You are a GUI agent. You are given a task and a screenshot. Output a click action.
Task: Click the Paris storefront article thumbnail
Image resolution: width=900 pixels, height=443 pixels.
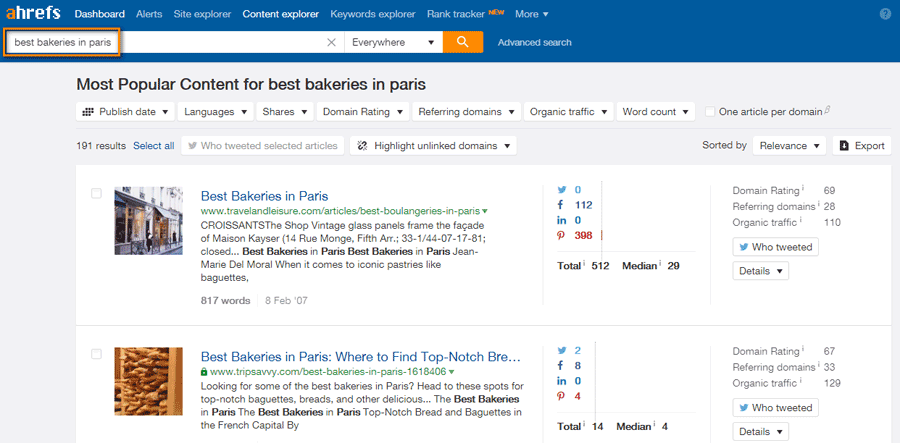click(x=149, y=220)
